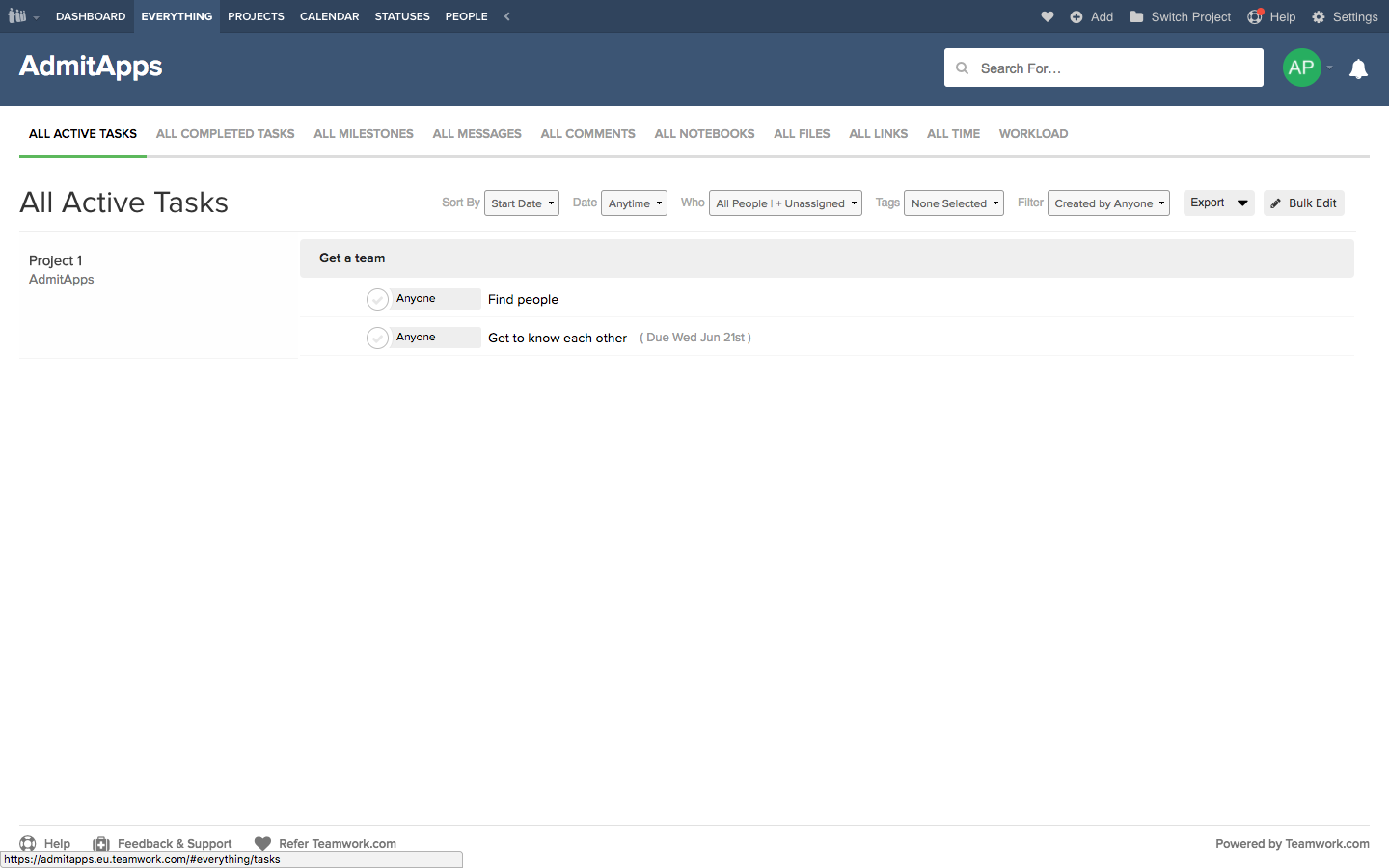Open the Tags None Selected dropdown

[x=954, y=203]
